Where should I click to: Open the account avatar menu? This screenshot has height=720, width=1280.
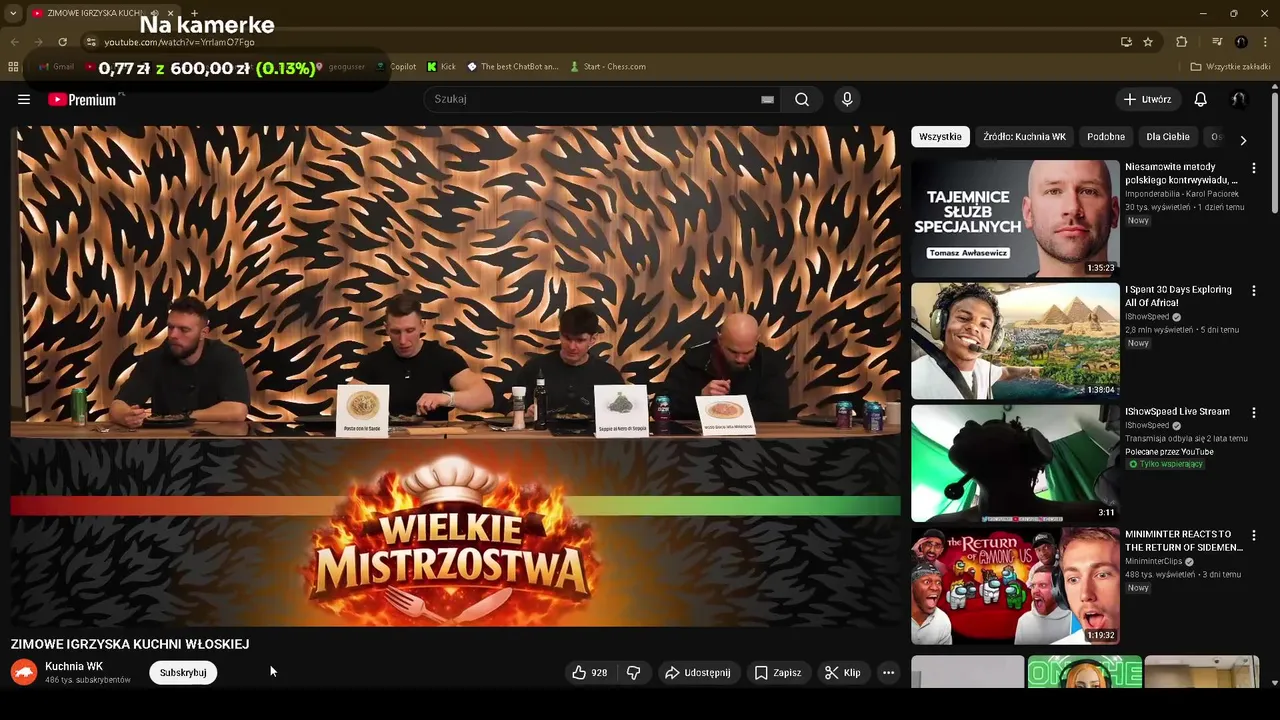(x=1238, y=99)
